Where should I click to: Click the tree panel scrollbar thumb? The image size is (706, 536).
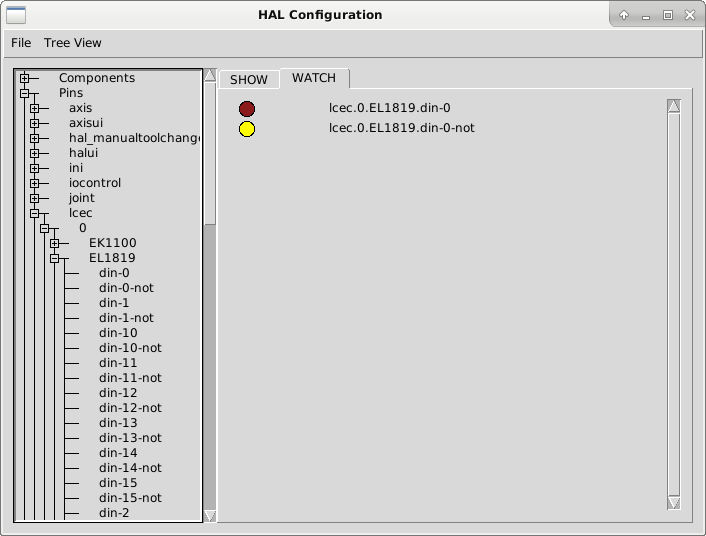click(x=210, y=153)
